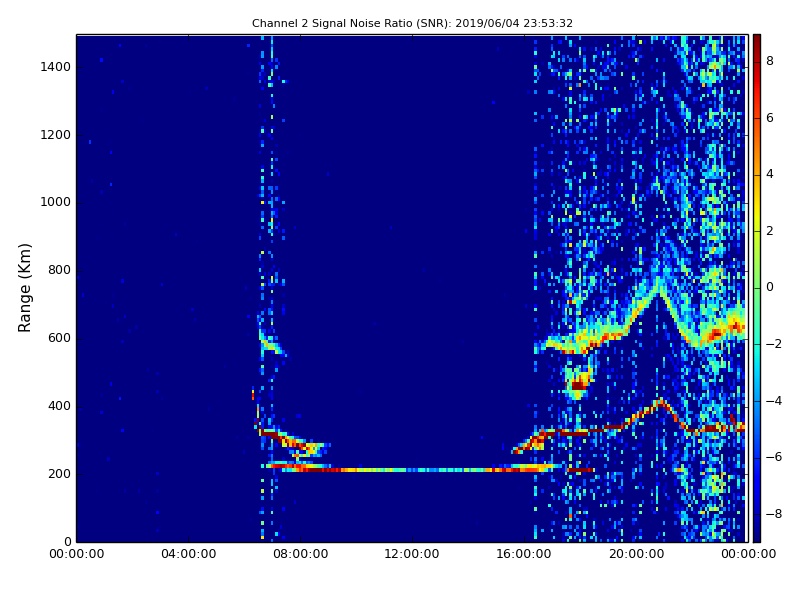Image resolution: width=800 pixels, height=600 pixels.
Task: Click the colorbar label −8
Action: click(x=773, y=514)
